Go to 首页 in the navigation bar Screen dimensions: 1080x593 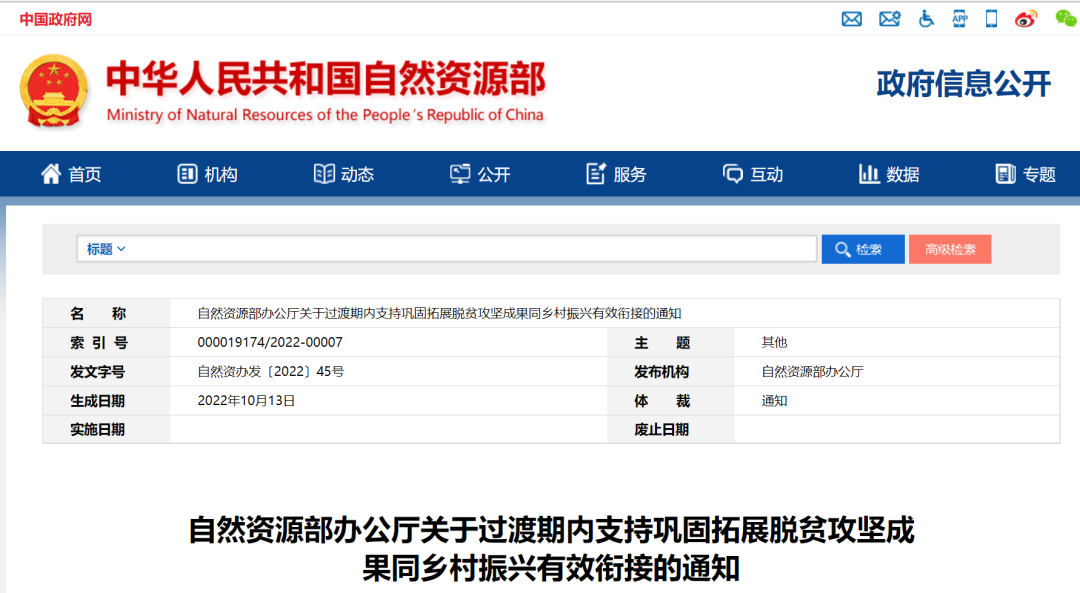point(71,174)
